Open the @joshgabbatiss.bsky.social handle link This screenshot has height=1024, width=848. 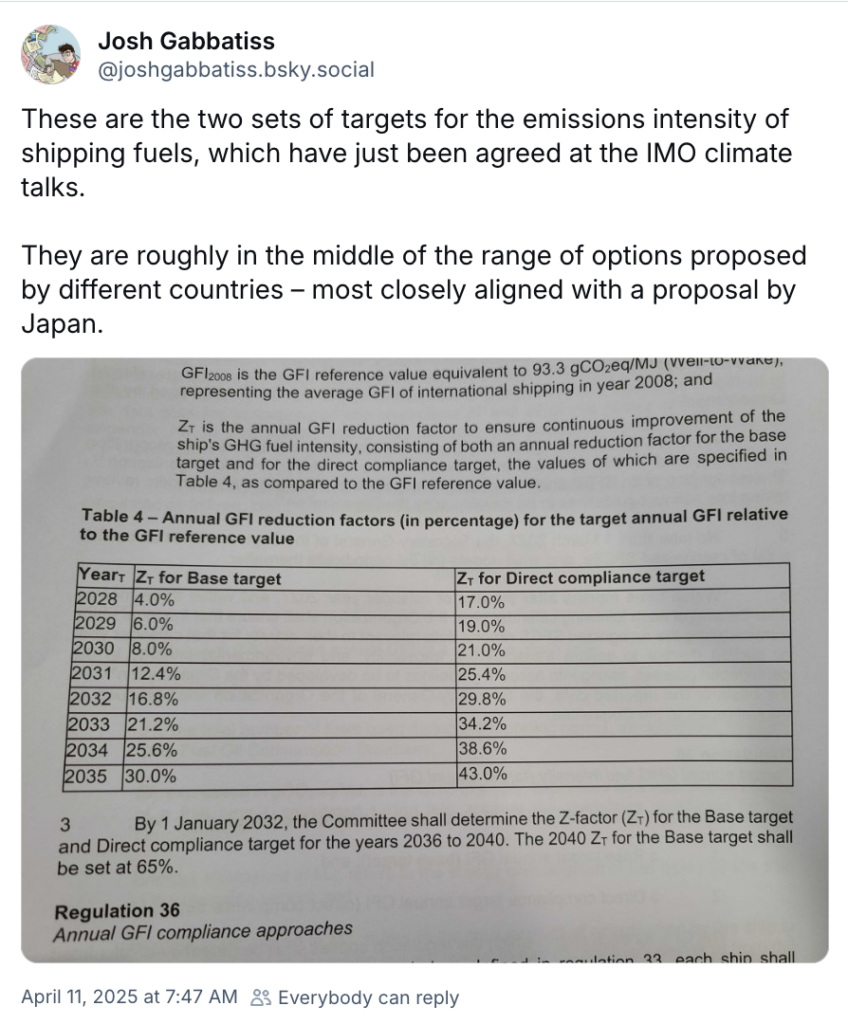236,70
